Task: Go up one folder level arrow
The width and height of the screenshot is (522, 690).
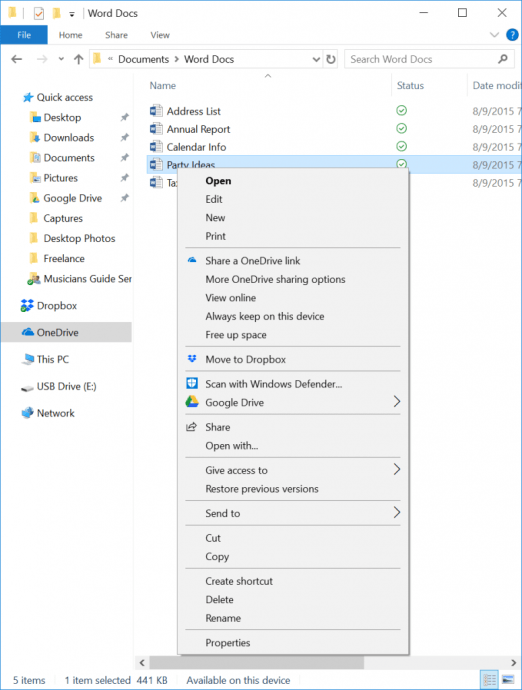Action: 78,59
